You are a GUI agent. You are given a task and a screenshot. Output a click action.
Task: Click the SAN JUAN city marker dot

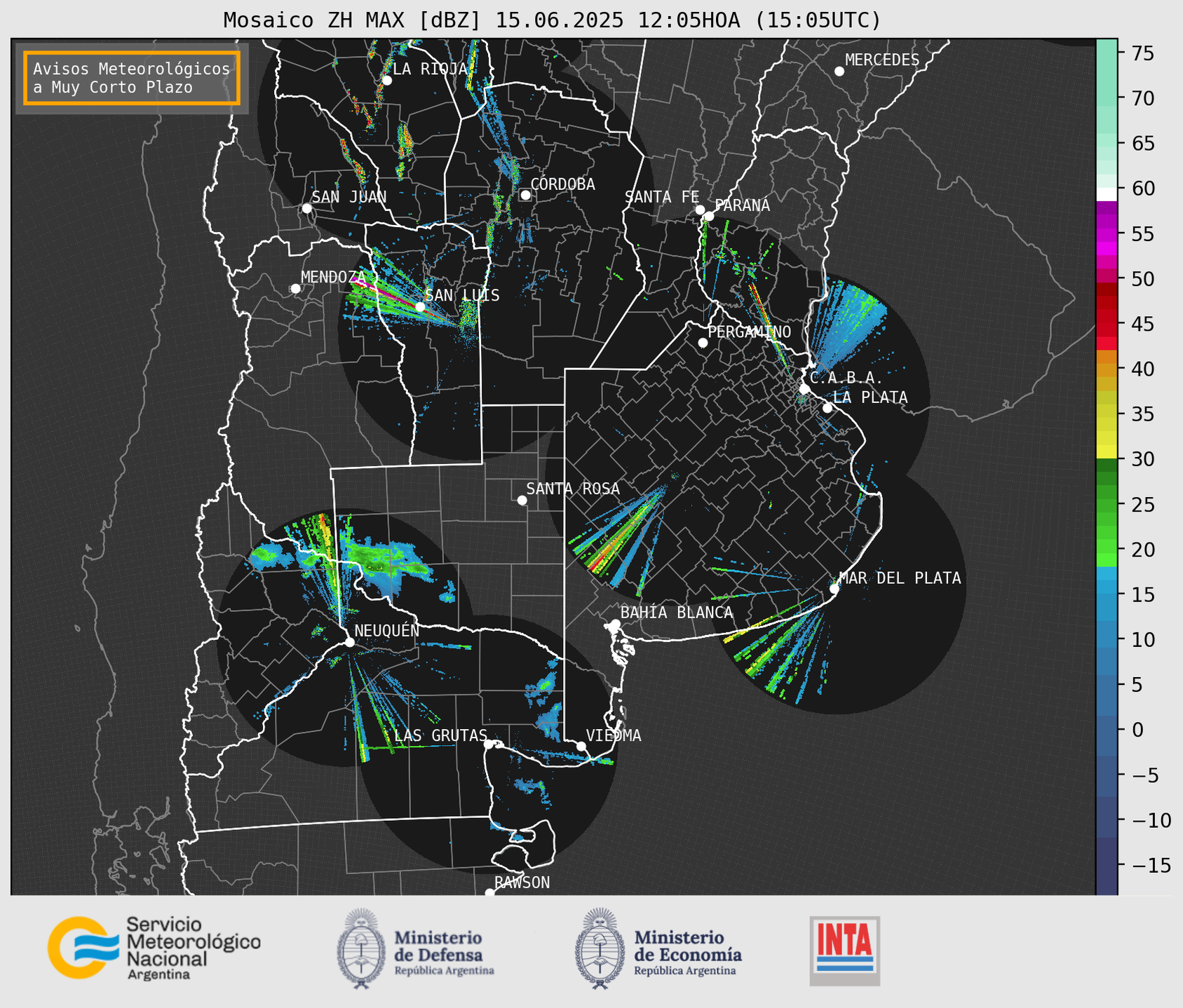pyautogui.click(x=306, y=208)
